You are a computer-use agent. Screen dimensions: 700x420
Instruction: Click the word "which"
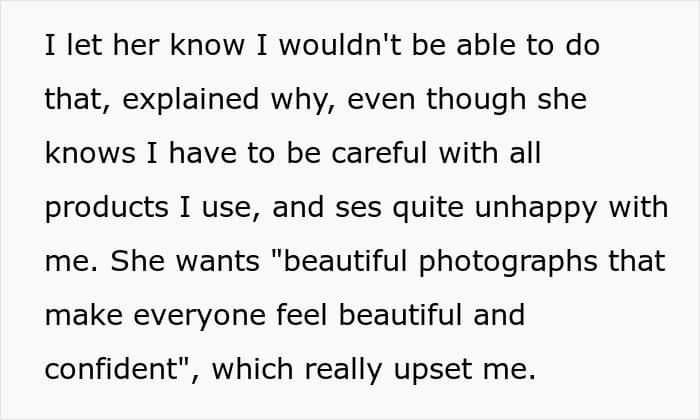click(x=252, y=369)
